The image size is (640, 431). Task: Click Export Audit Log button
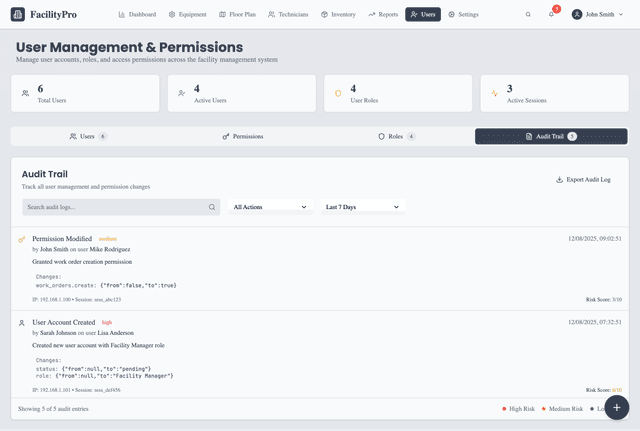(x=583, y=180)
